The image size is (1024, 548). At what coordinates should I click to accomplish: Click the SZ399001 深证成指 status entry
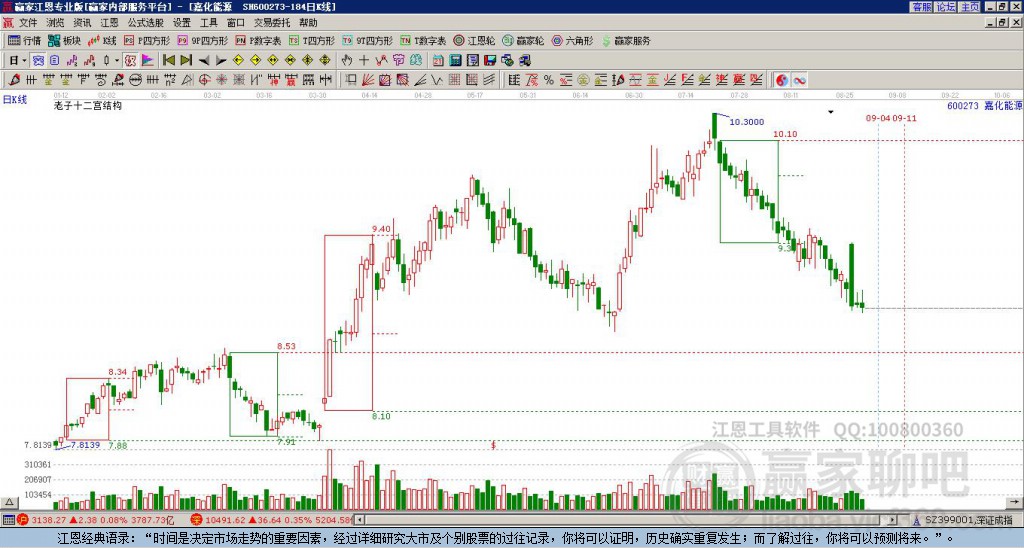[x=963, y=520]
